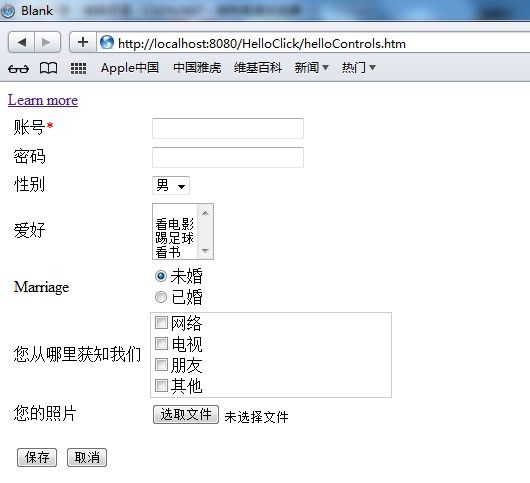Check the 电视 checkbox
The height and width of the screenshot is (483, 530).
click(x=161, y=343)
